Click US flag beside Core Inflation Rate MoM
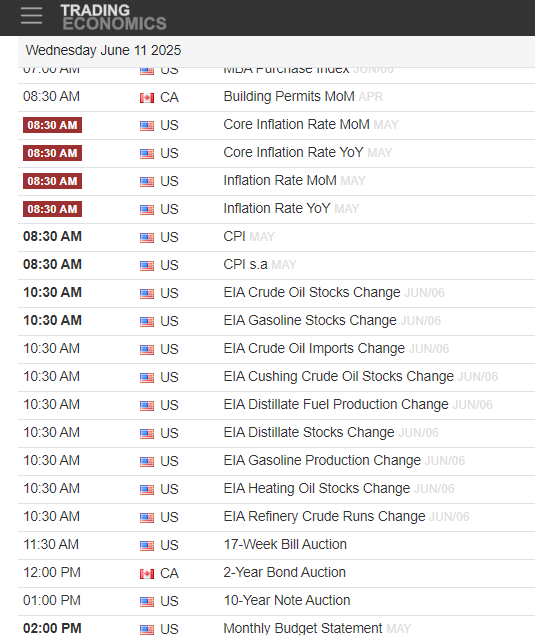535x635 pixels. (147, 126)
